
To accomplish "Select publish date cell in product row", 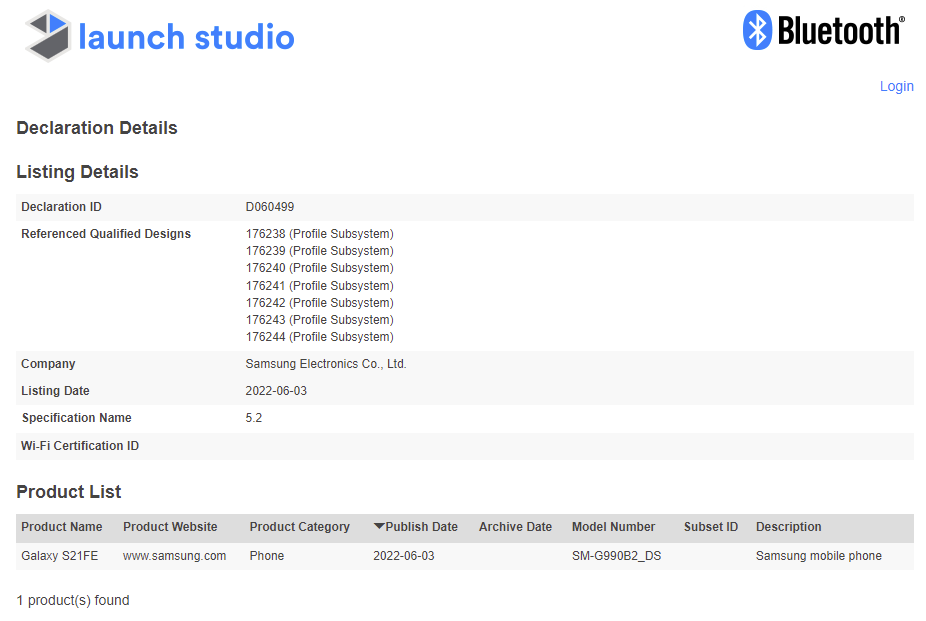I will 403,555.
